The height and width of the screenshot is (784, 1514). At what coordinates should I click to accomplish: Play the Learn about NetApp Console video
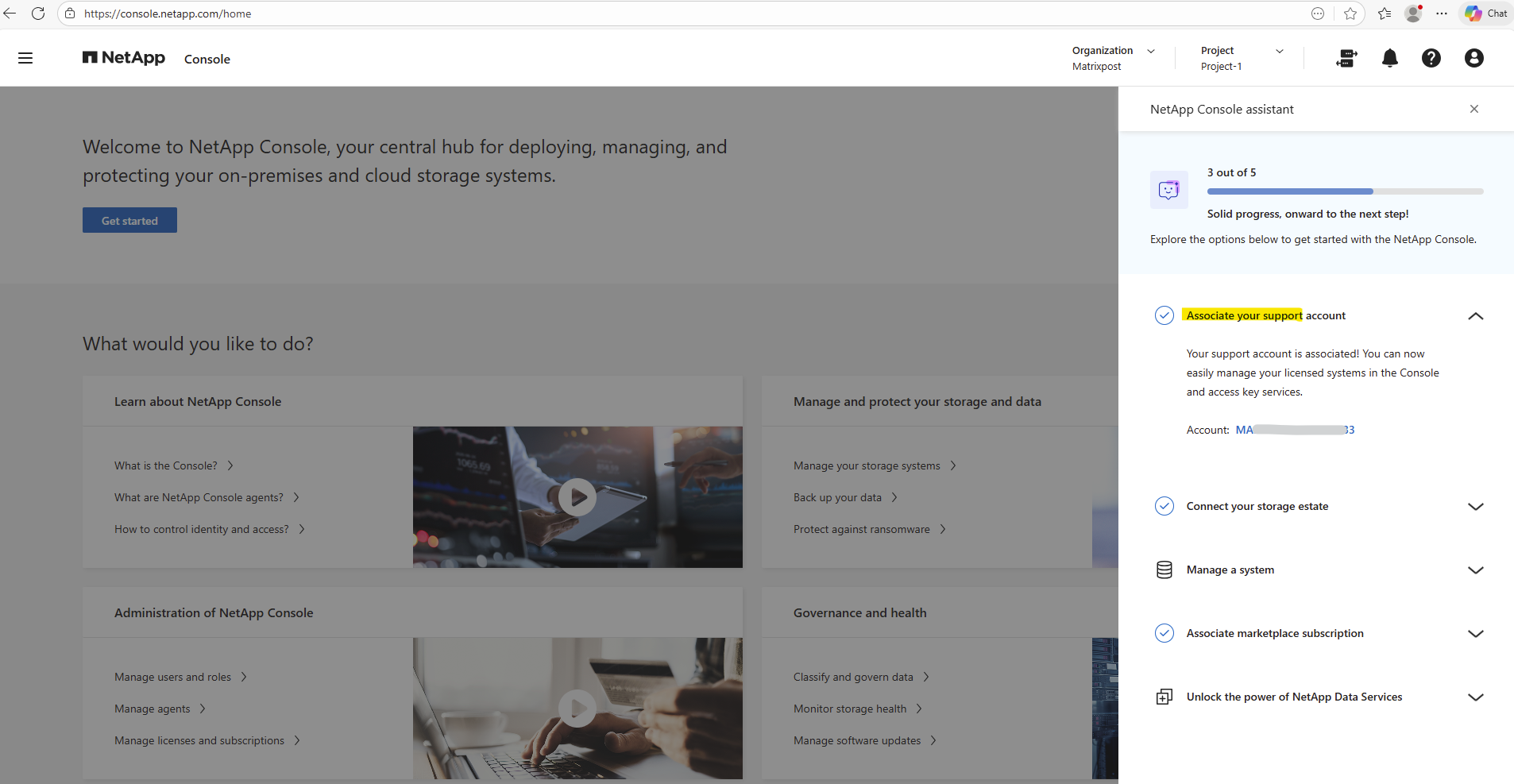pos(577,497)
